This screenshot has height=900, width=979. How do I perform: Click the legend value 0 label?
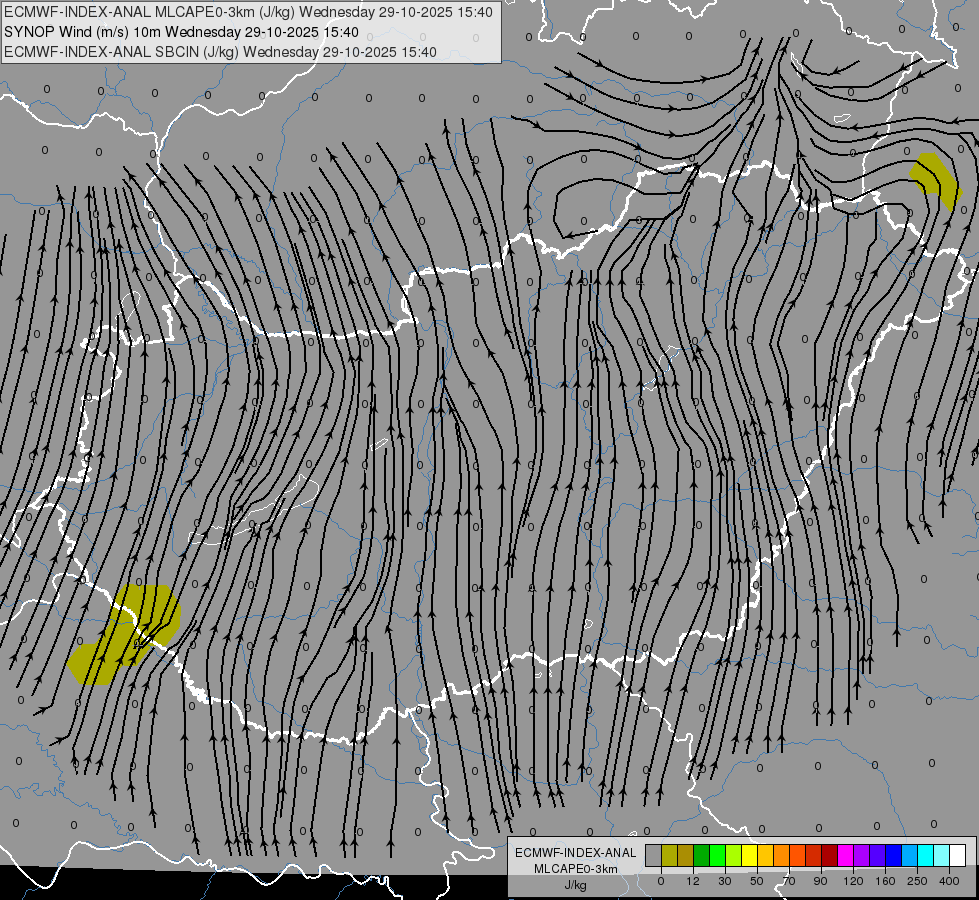661,881
